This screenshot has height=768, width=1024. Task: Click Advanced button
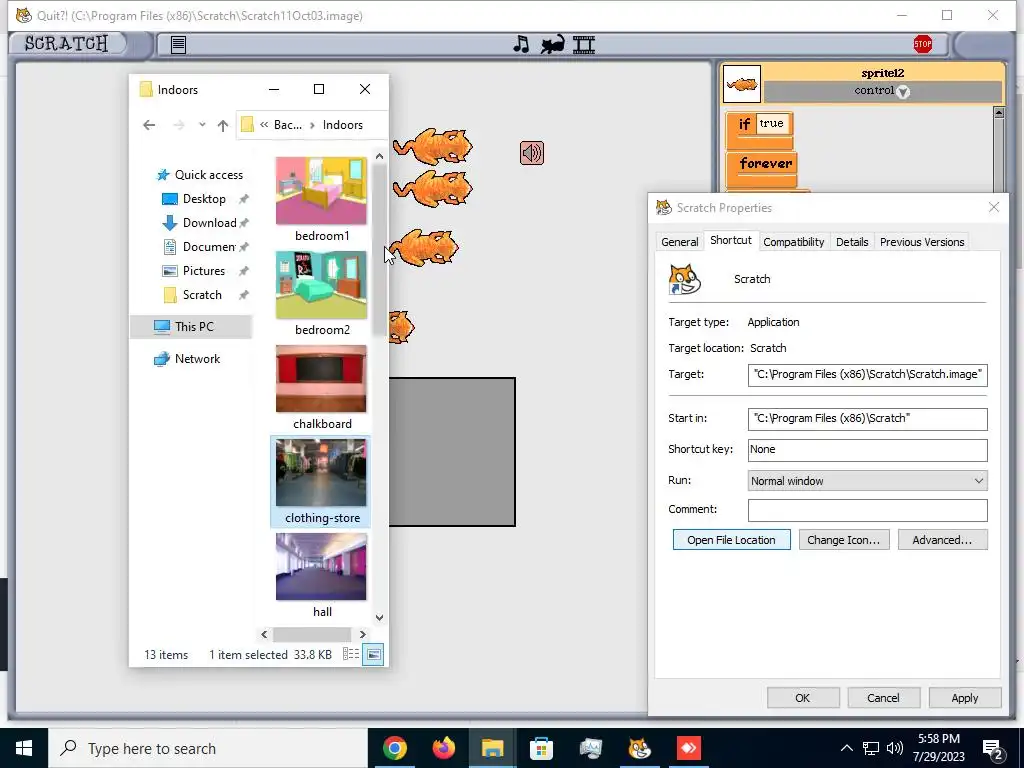pyautogui.click(x=942, y=539)
